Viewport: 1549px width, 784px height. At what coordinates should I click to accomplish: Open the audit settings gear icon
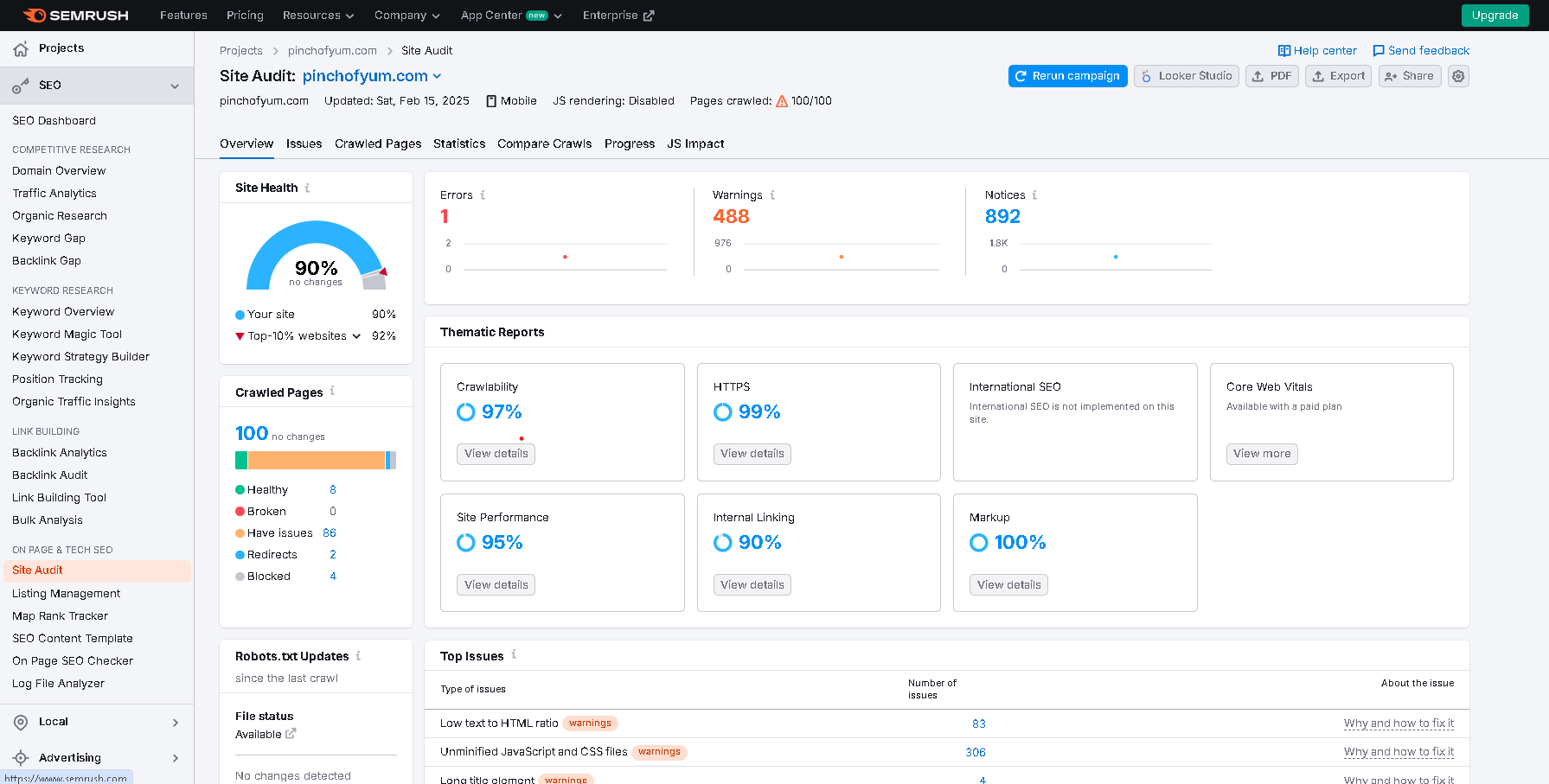tap(1458, 76)
